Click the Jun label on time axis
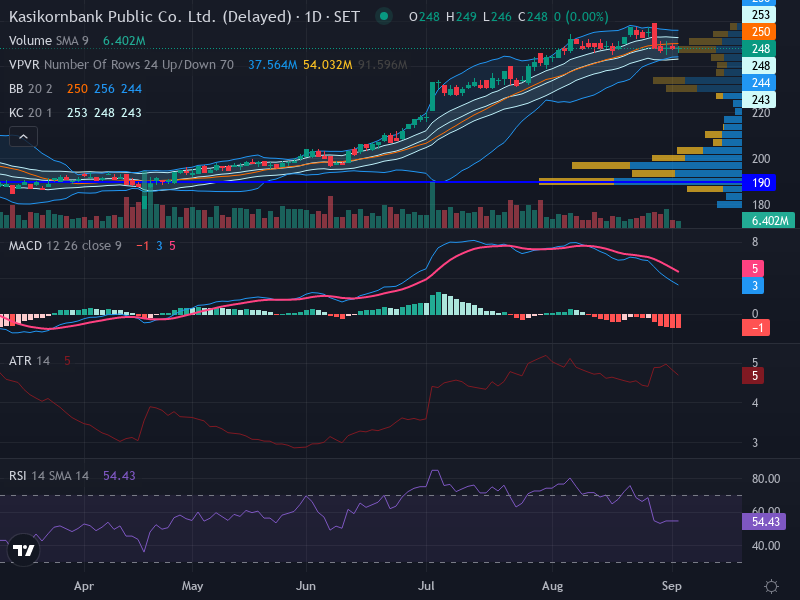This screenshot has width=800, height=600. coord(306,586)
